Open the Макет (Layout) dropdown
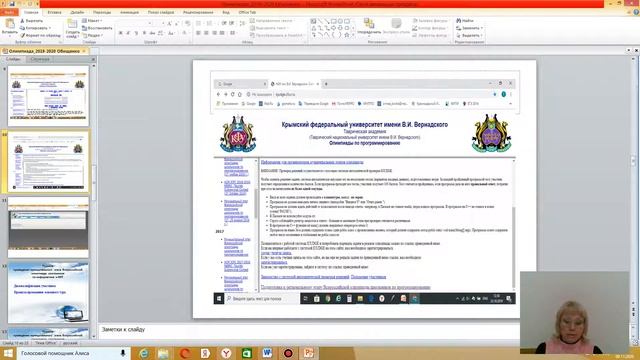 pos(93,21)
